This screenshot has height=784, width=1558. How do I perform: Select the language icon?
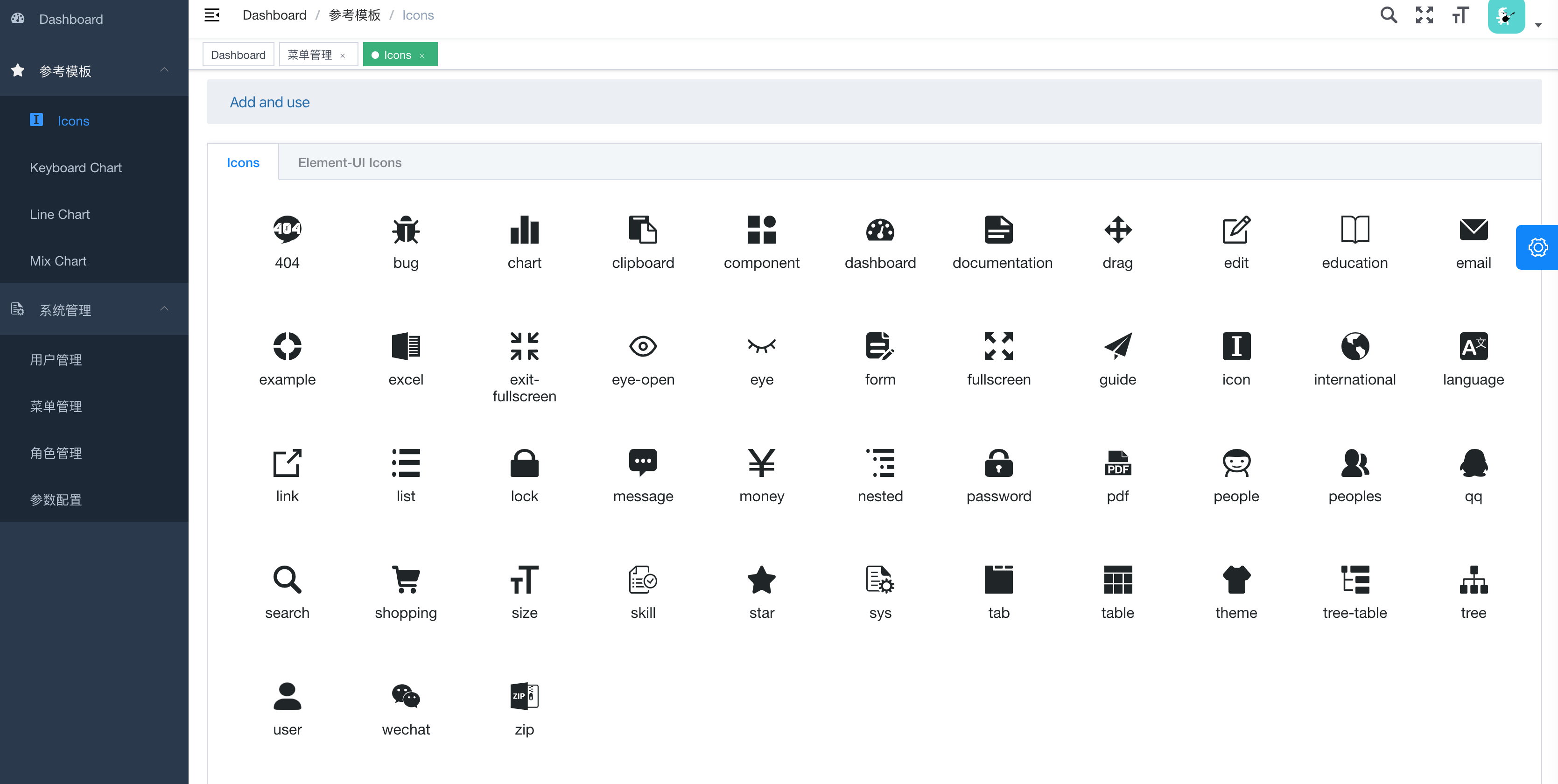1474,347
